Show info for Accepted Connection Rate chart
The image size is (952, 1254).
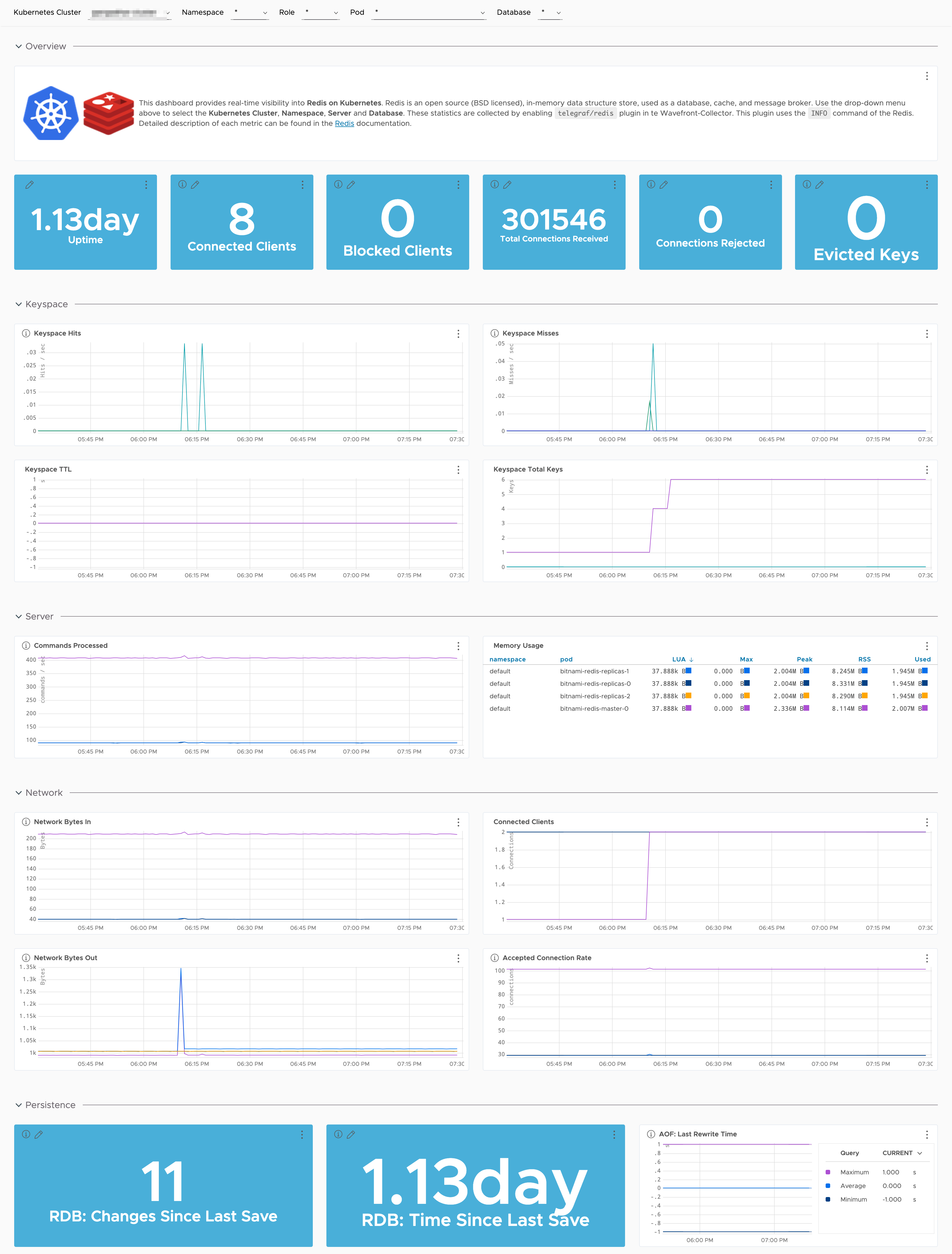(495, 958)
